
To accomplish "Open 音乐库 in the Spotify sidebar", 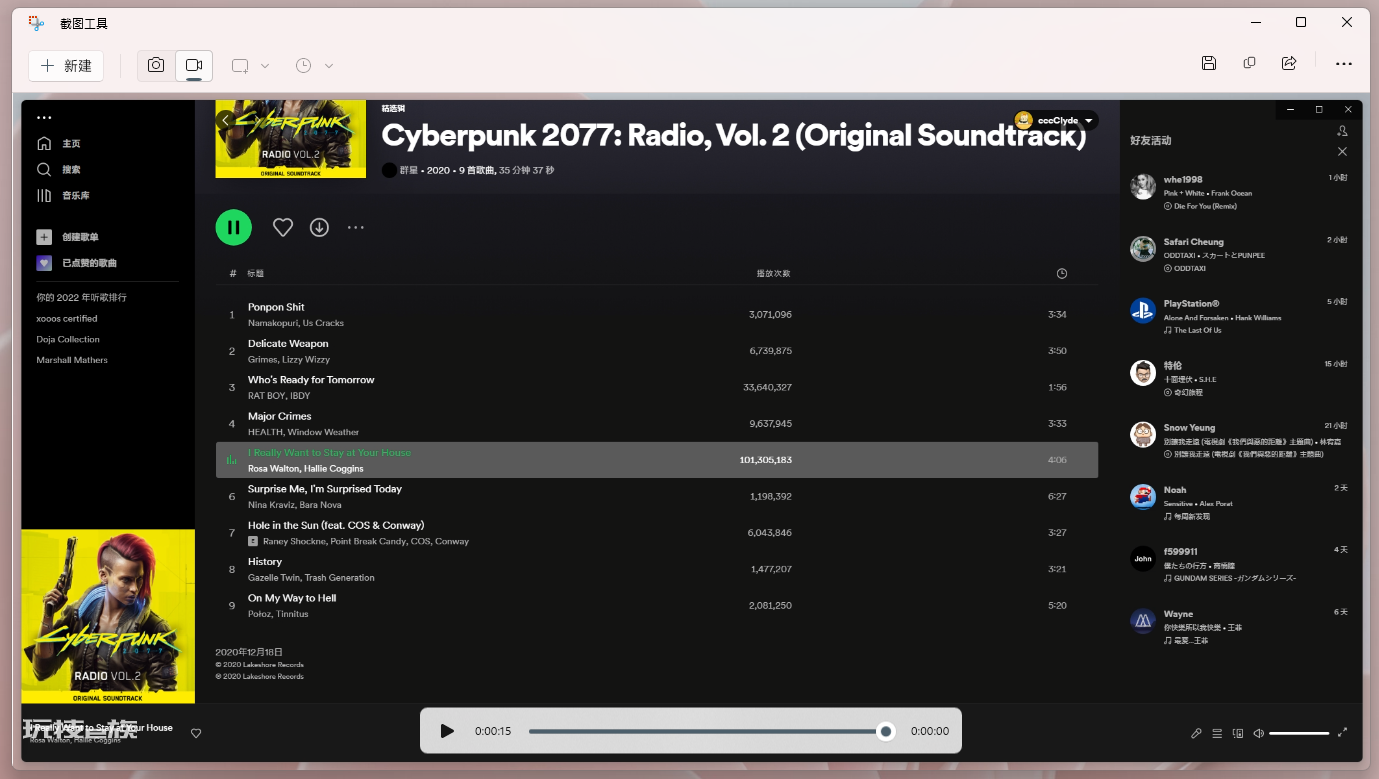I will tap(63, 196).
